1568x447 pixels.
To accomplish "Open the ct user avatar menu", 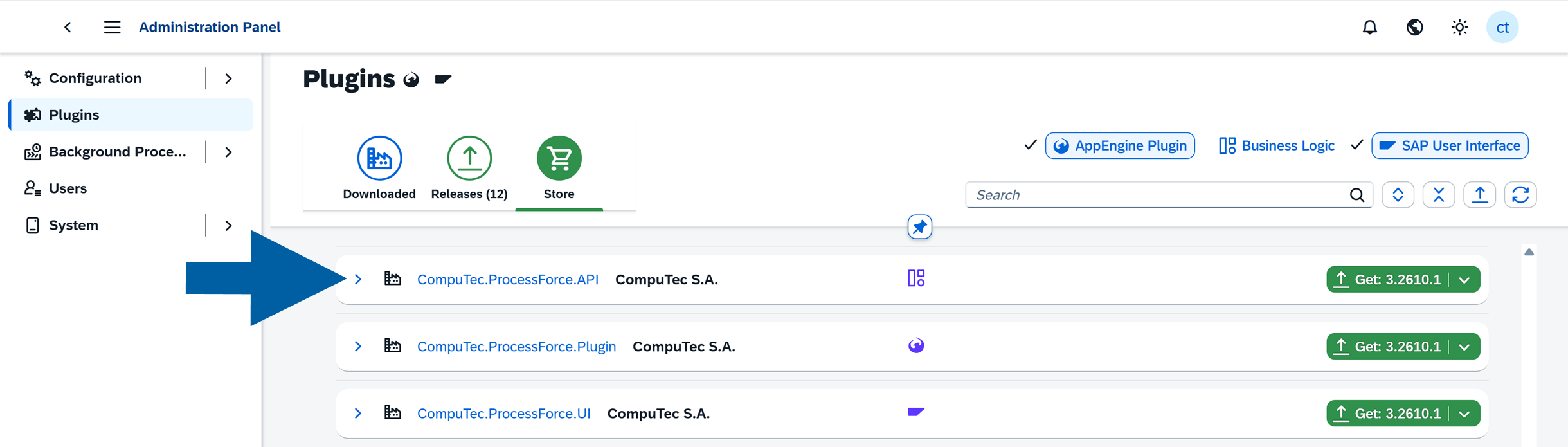I will coord(1502,27).
